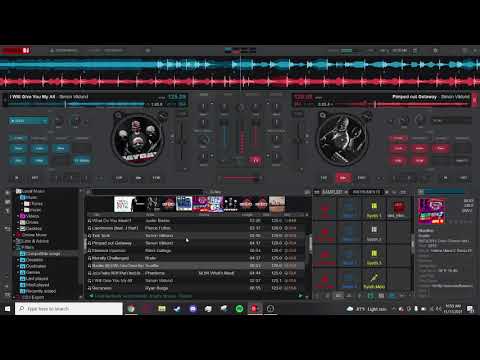Trigger the Synth 2 sampler pad
Viewport: 480px width, 360px height.
[374, 233]
